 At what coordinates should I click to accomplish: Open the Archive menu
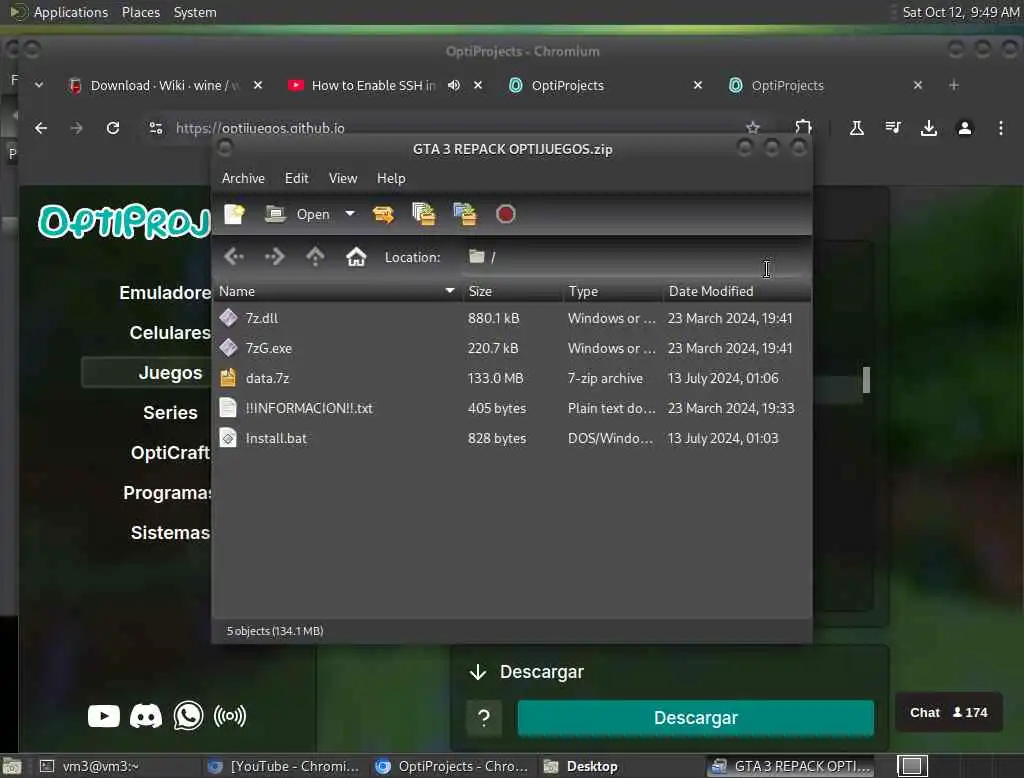point(243,178)
